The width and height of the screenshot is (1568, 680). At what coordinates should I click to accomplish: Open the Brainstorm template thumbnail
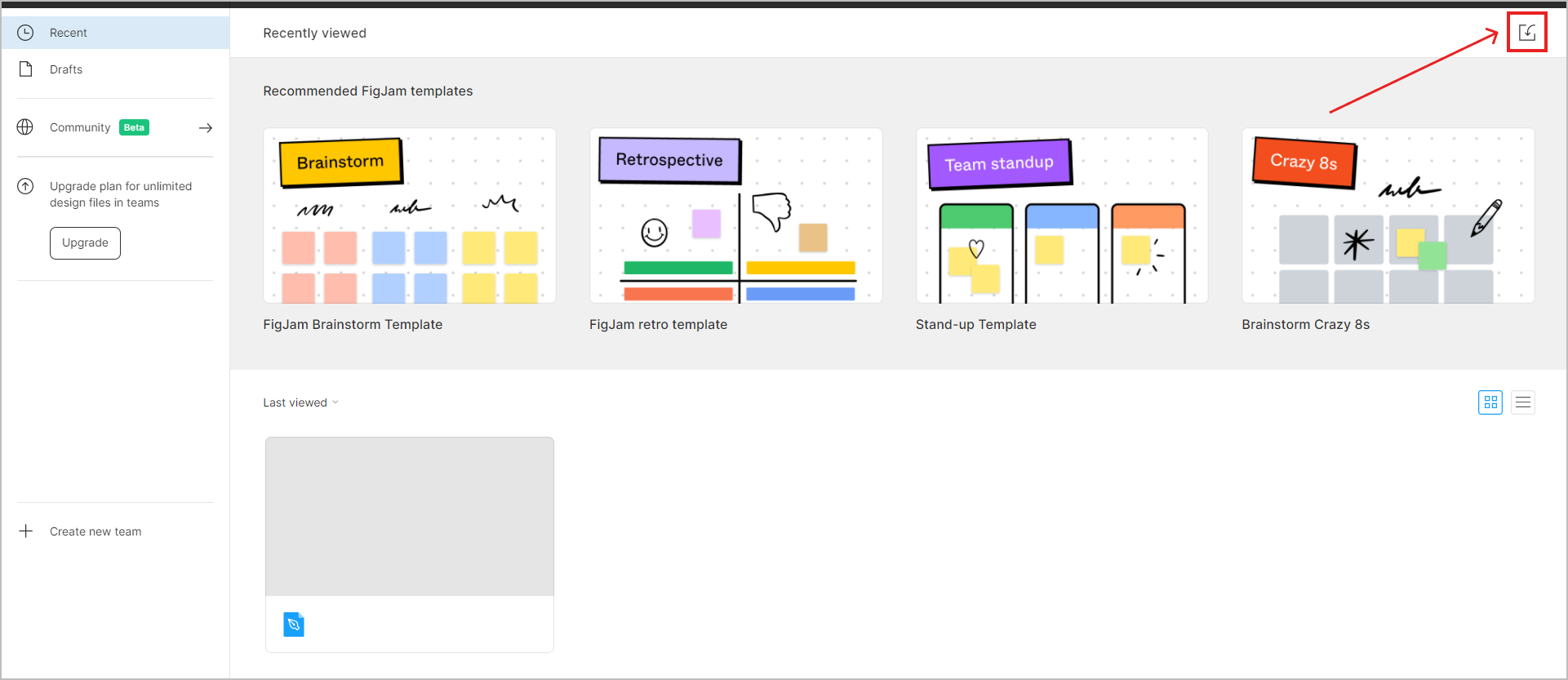pyautogui.click(x=410, y=216)
